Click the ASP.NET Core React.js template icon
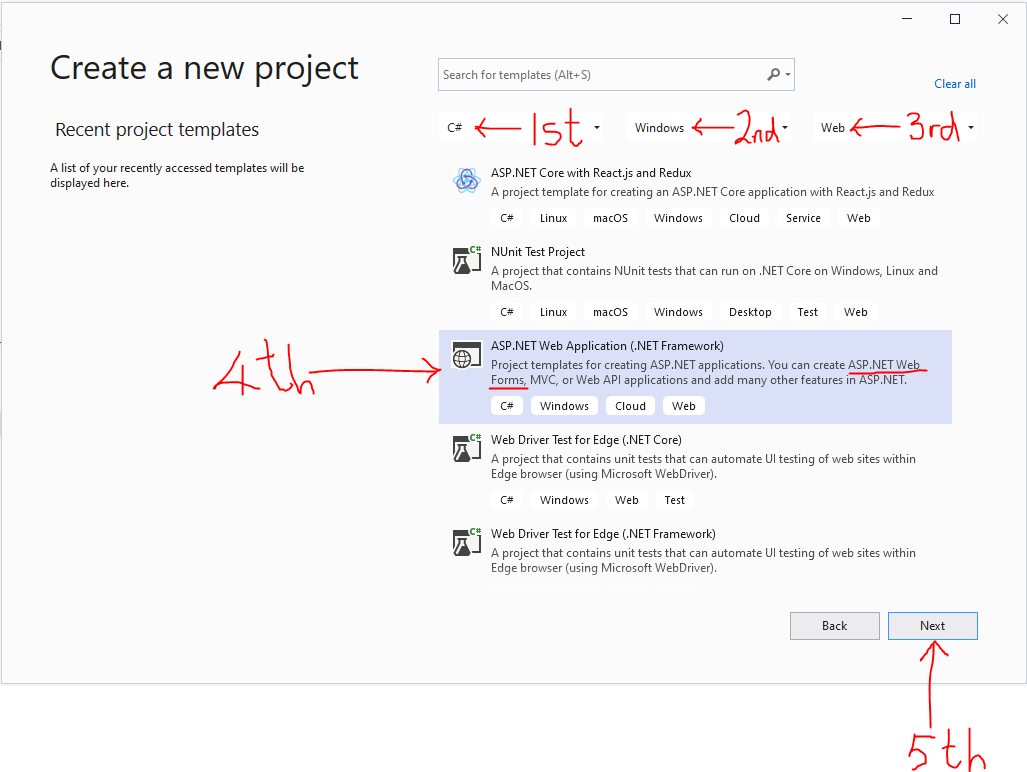 [466, 179]
